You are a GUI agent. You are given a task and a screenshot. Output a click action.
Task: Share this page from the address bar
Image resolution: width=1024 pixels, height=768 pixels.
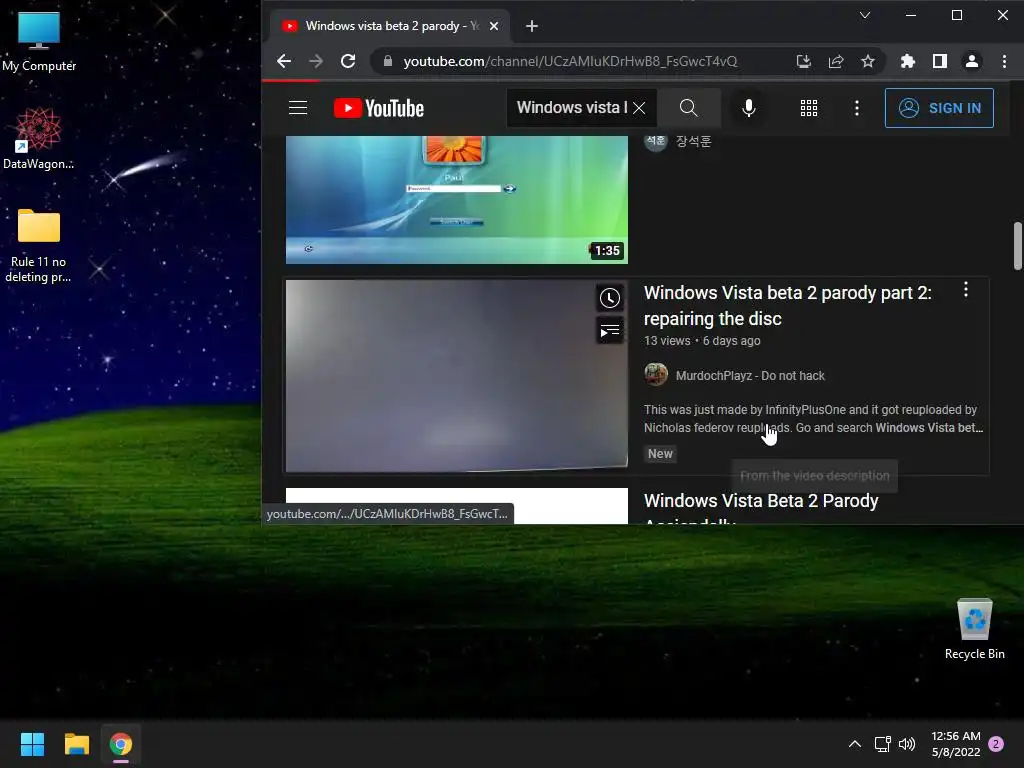click(835, 61)
